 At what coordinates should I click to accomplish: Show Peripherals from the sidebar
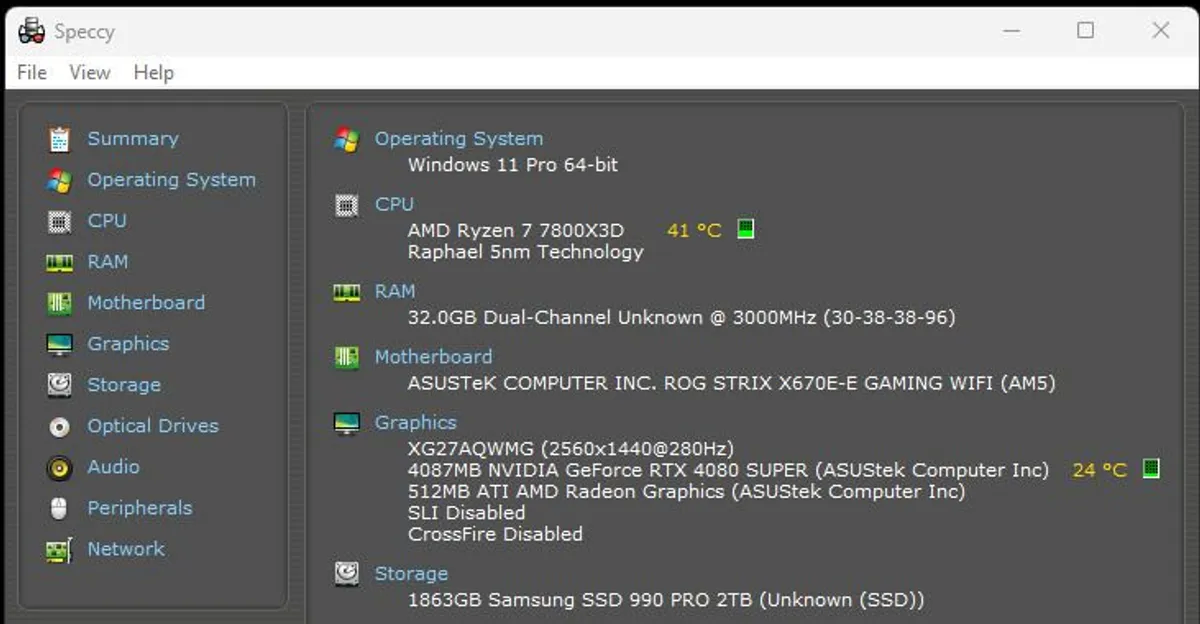tap(139, 508)
